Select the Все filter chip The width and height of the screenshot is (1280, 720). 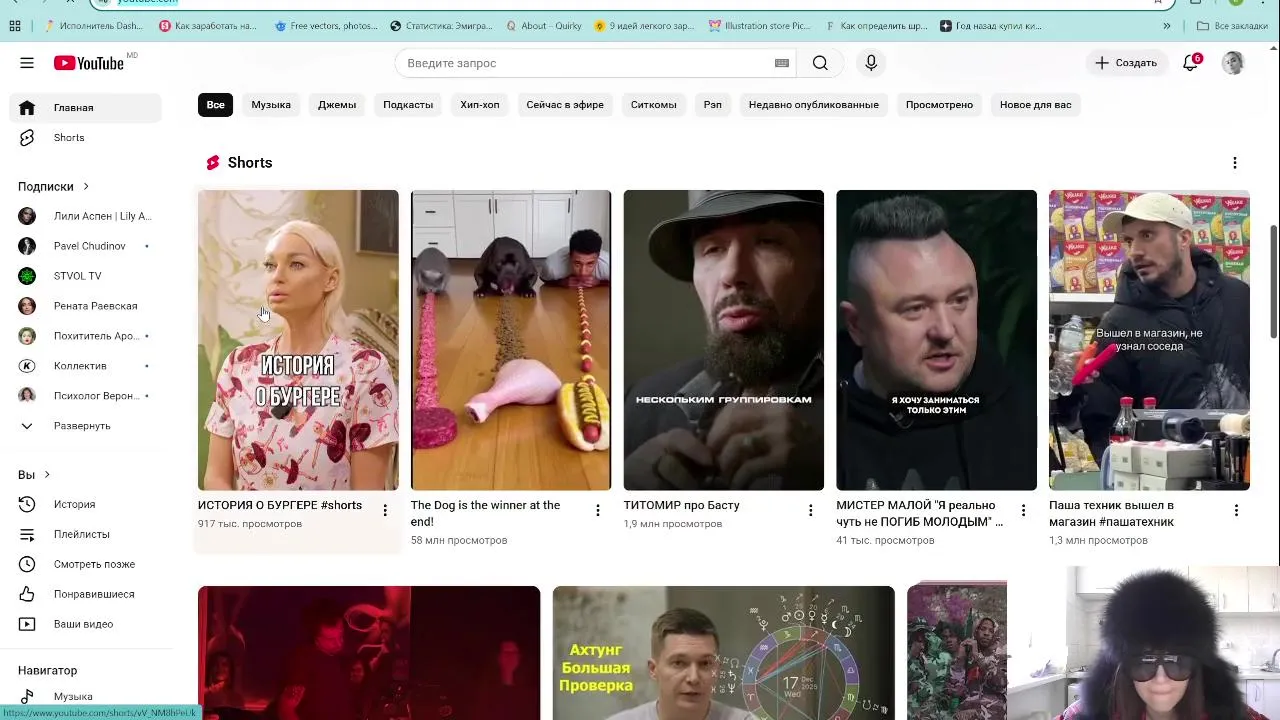216,105
